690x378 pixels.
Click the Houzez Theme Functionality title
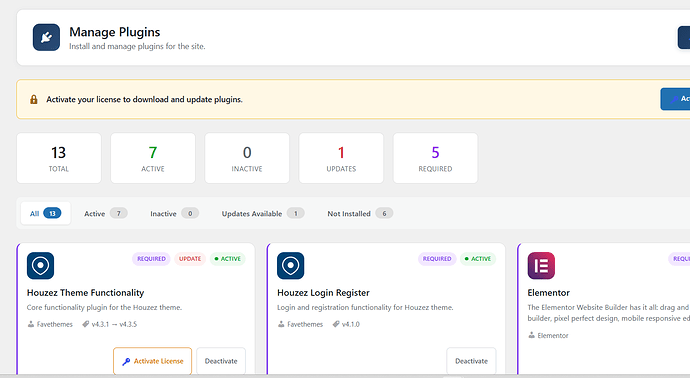[x=85, y=293]
